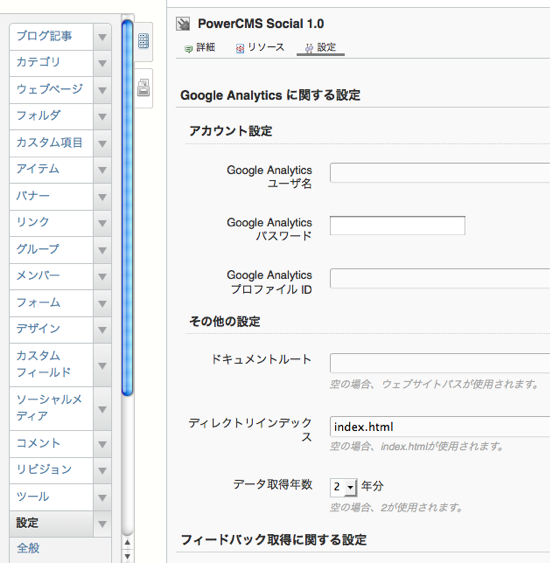
Task: Open the 詳細 tab
Action: 200,48
